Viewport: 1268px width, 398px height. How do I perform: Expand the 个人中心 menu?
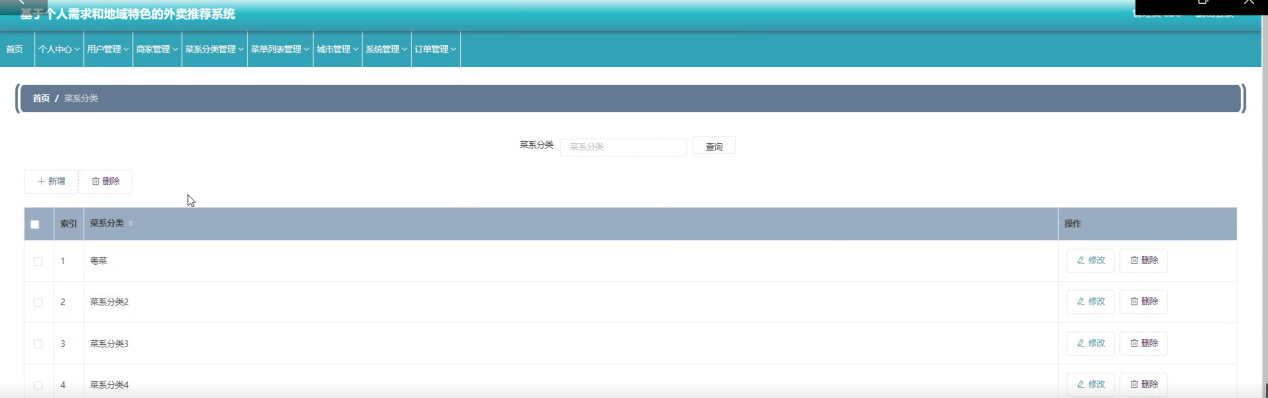click(58, 49)
